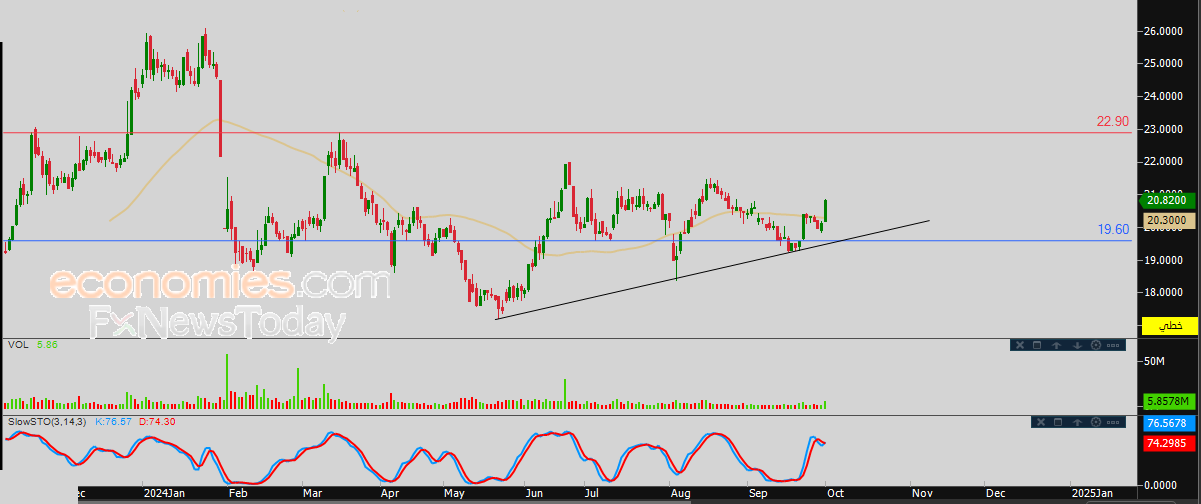The width and height of the screenshot is (1201, 504).
Task: Click the red 22.90 resistance label
Action: pyautogui.click(x=1113, y=121)
